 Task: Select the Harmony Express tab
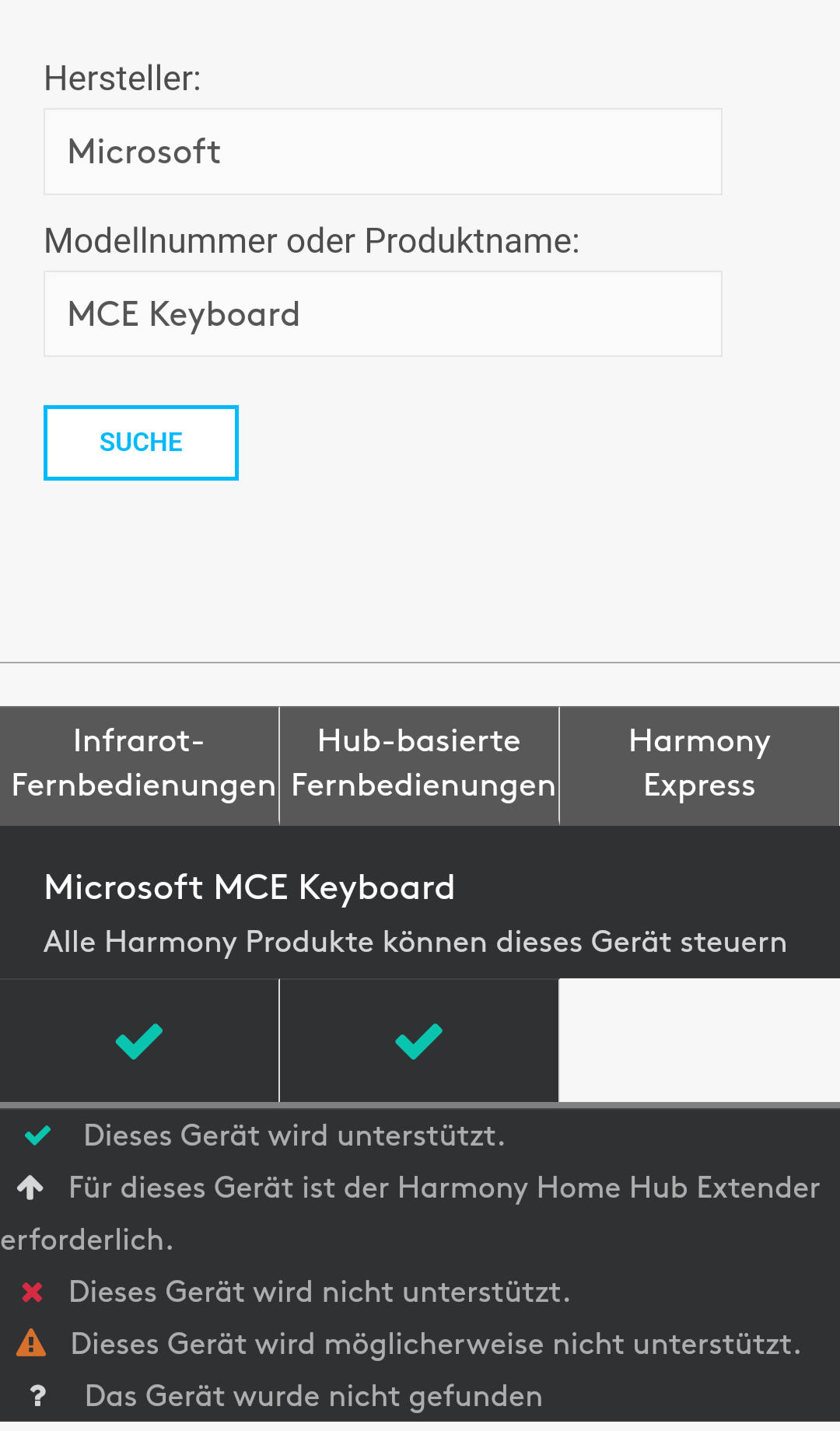699,765
